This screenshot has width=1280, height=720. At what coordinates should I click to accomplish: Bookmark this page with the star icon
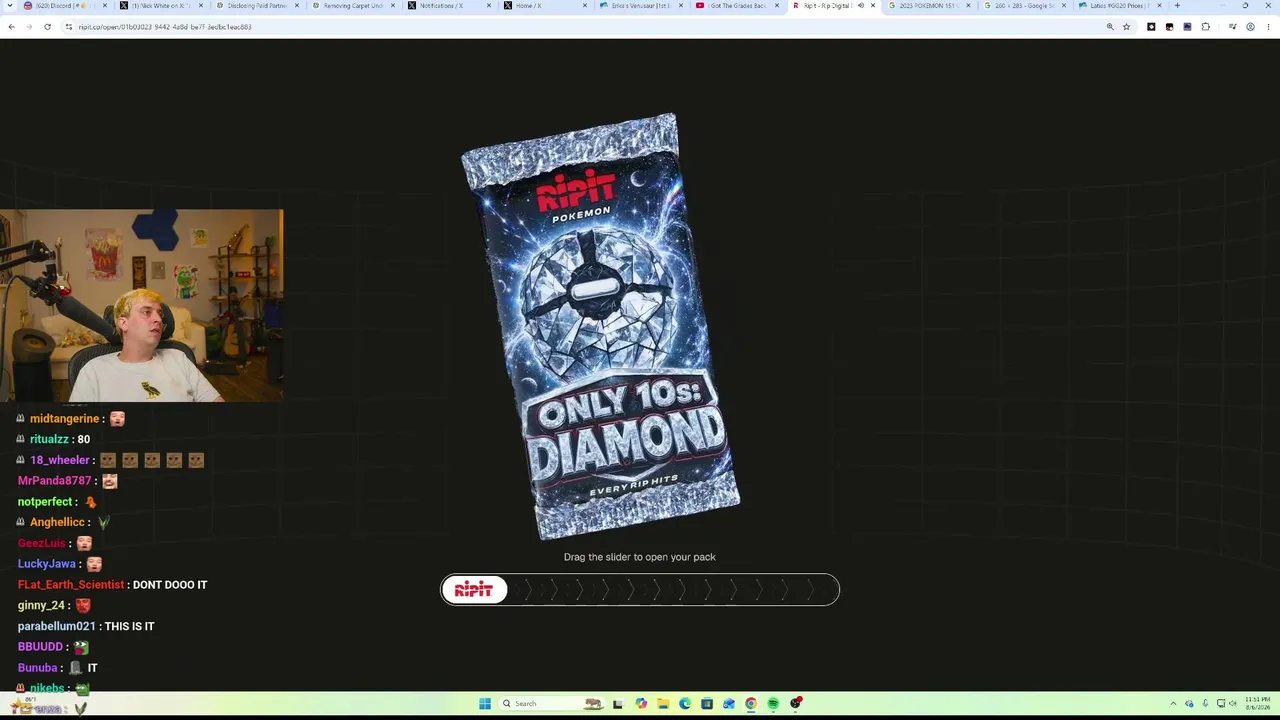click(x=1126, y=27)
